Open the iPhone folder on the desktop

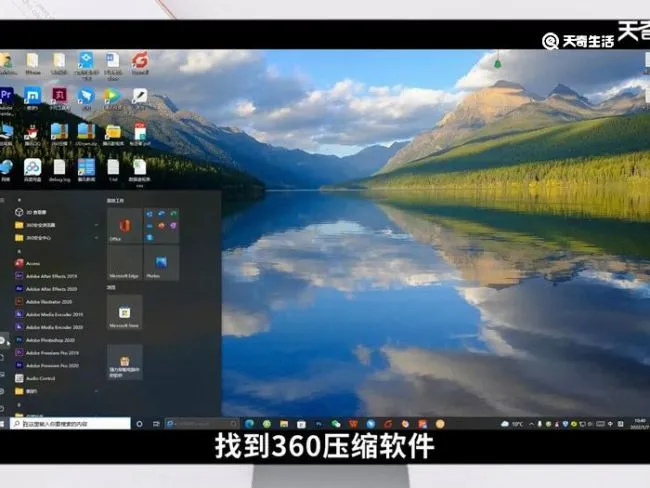click(33, 63)
